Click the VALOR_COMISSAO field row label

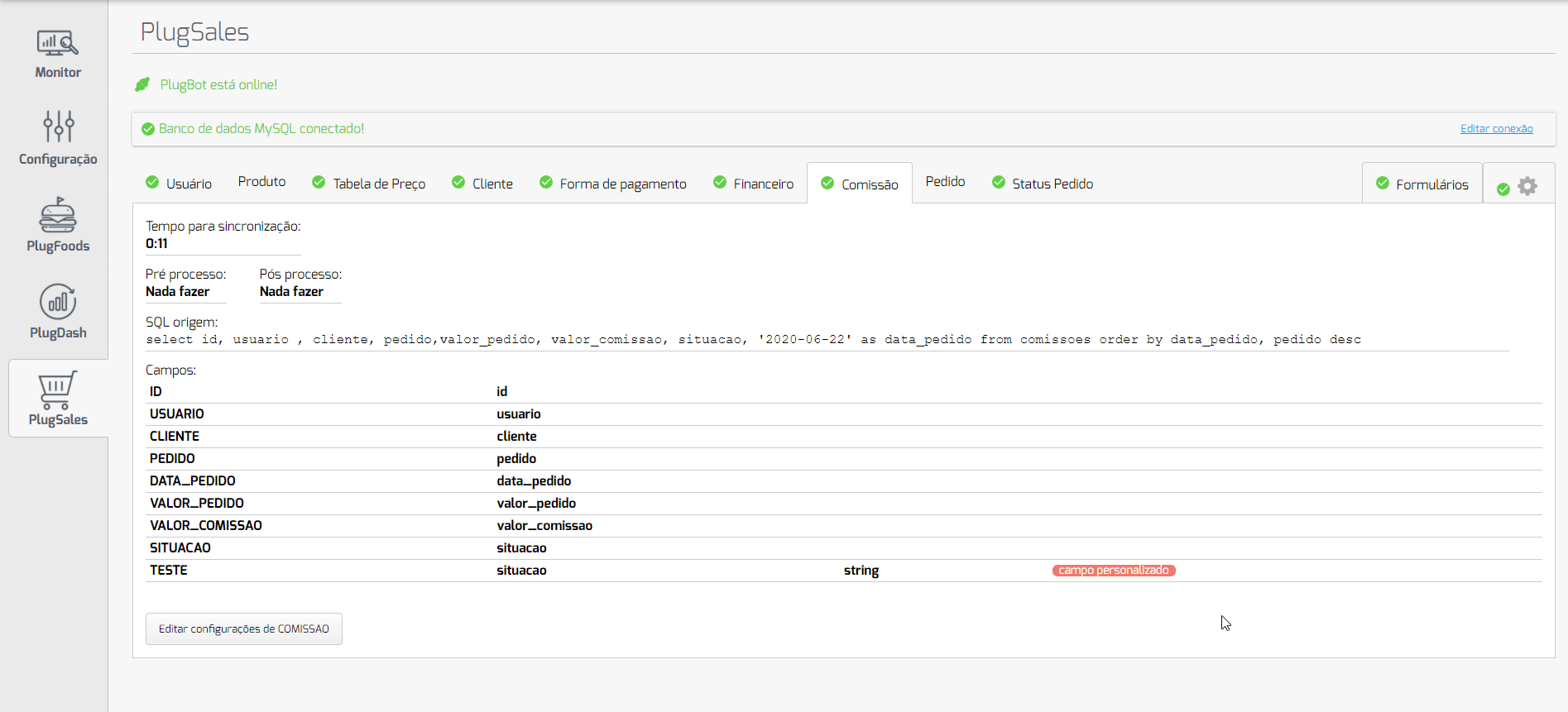206,526
